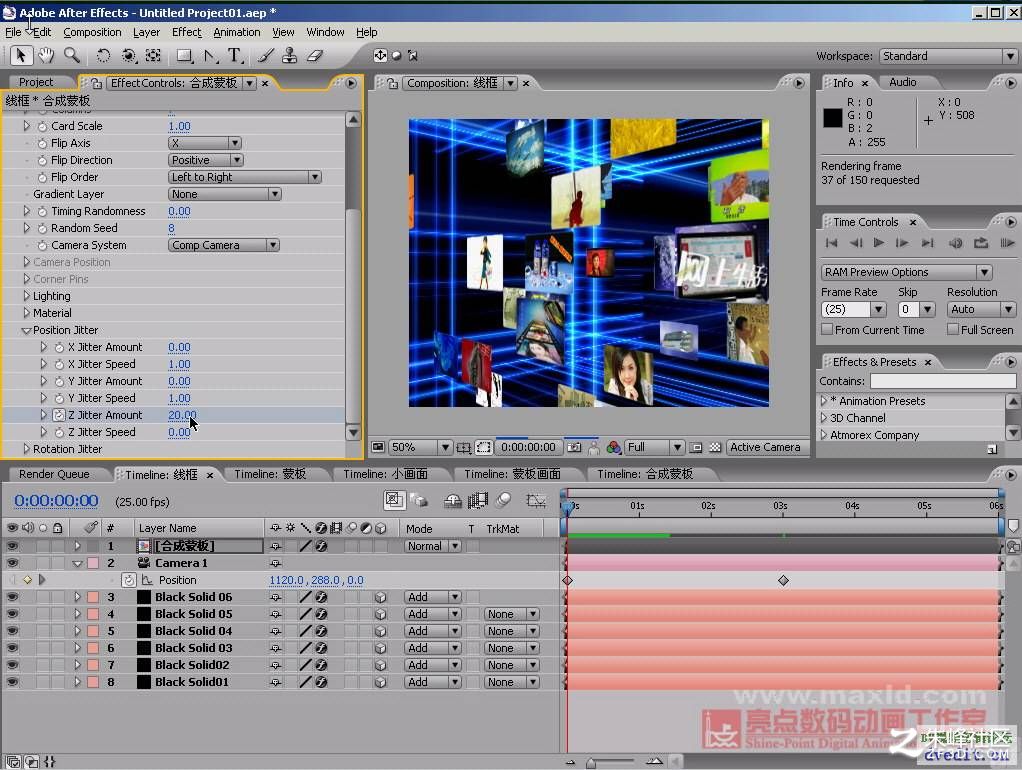
Task: Click the second Position keyframe near 03s
Action: [x=783, y=580]
